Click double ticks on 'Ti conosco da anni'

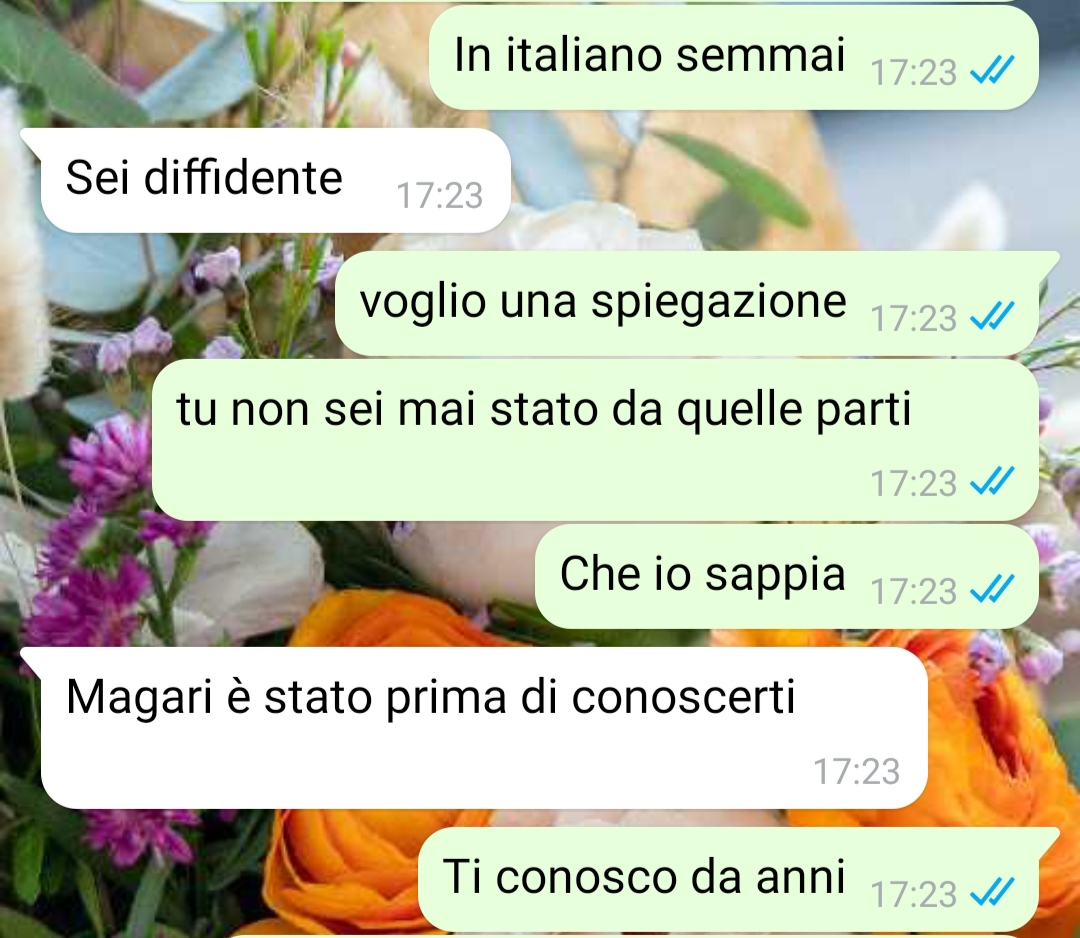pyautogui.click(x=992, y=892)
